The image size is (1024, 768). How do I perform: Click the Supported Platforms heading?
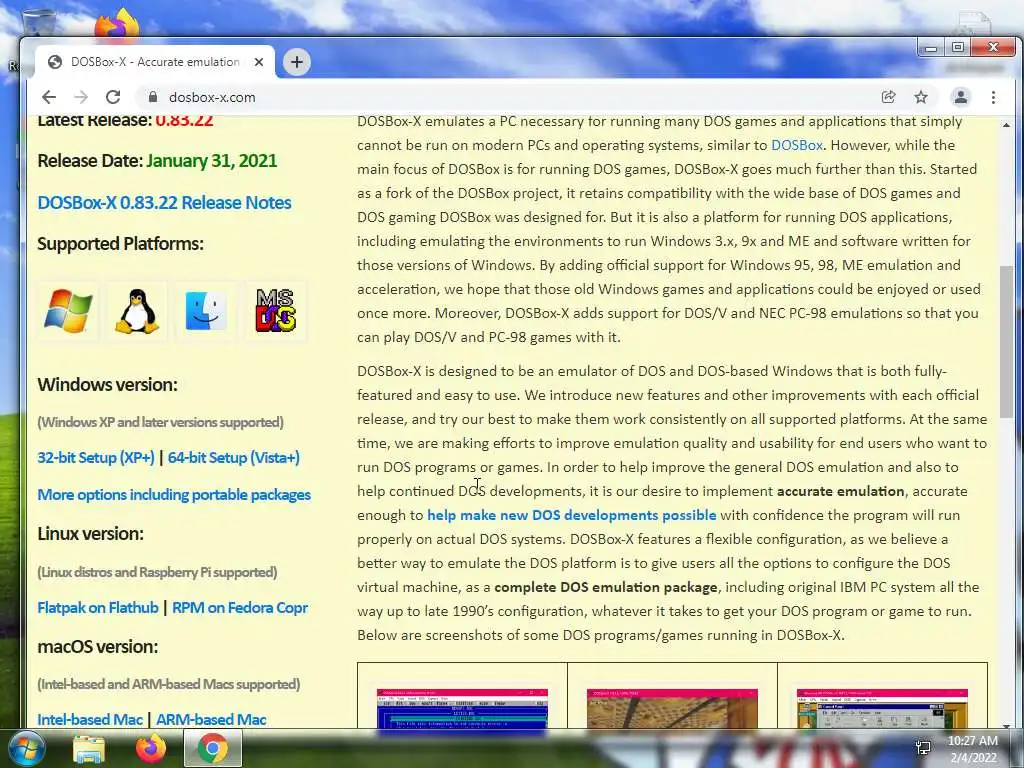point(120,244)
